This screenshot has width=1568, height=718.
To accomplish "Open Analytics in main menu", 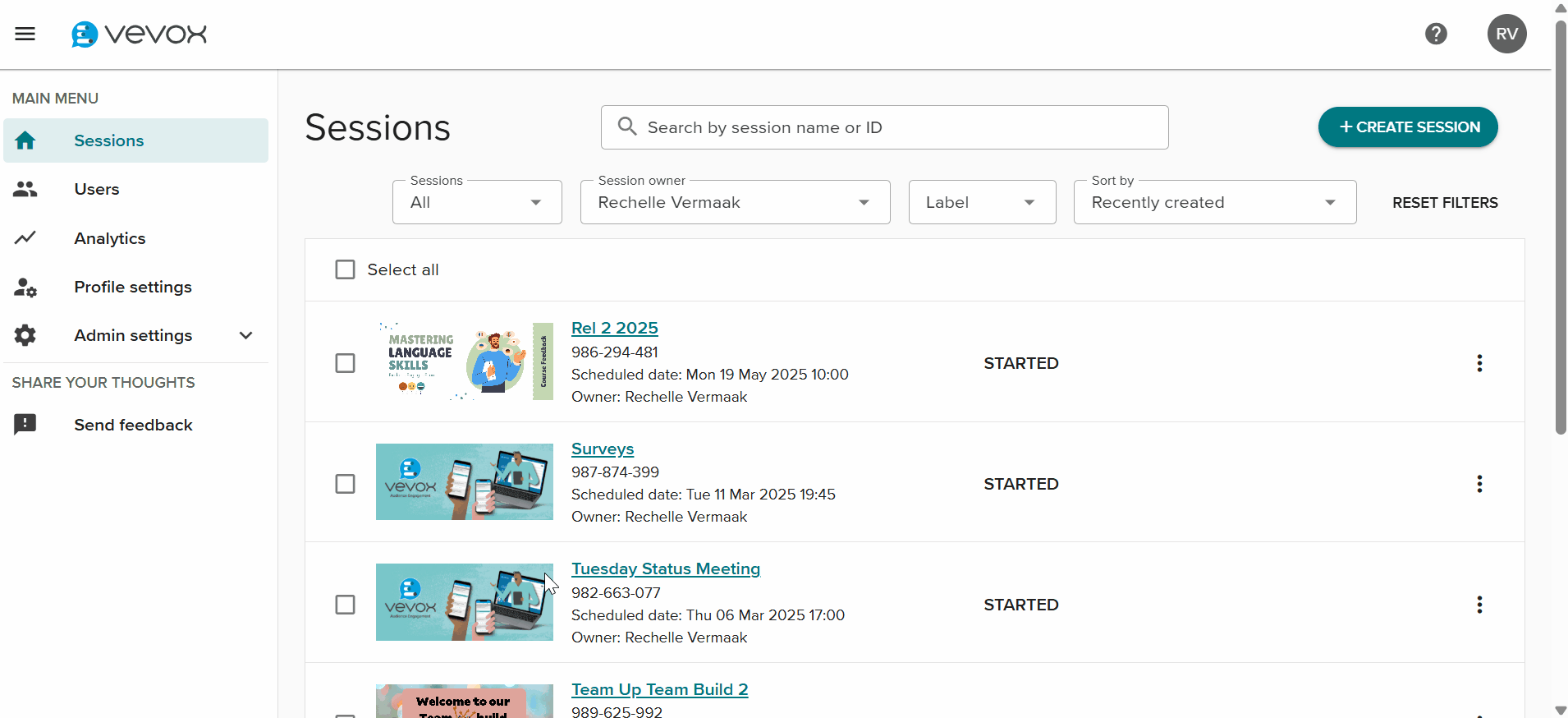I will pyautogui.click(x=135, y=238).
